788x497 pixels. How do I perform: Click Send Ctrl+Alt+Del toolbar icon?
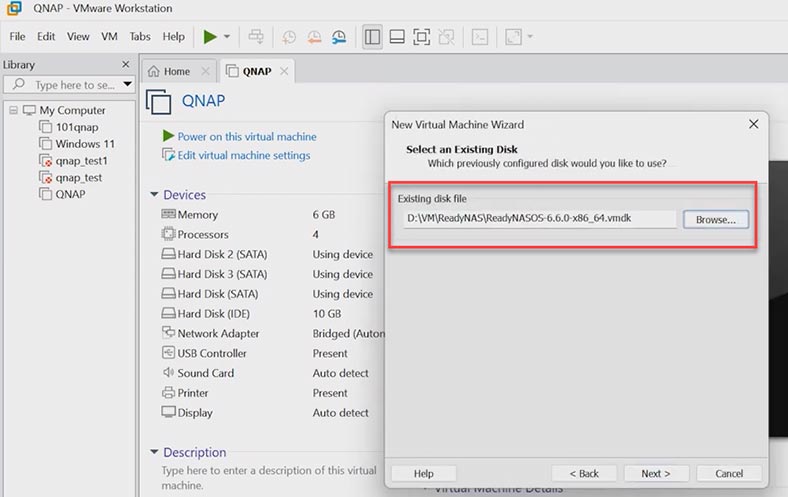pyautogui.click(x=256, y=37)
